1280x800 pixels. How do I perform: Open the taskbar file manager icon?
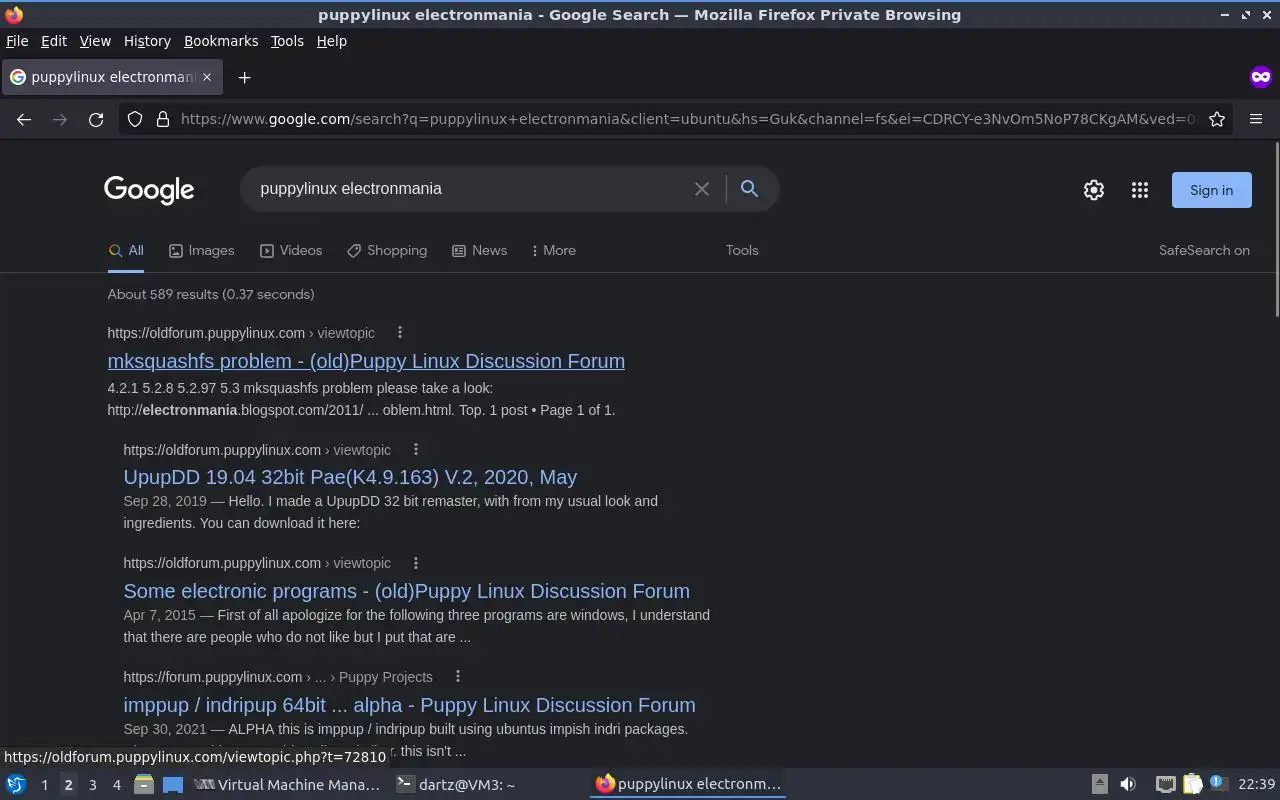(x=143, y=785)
